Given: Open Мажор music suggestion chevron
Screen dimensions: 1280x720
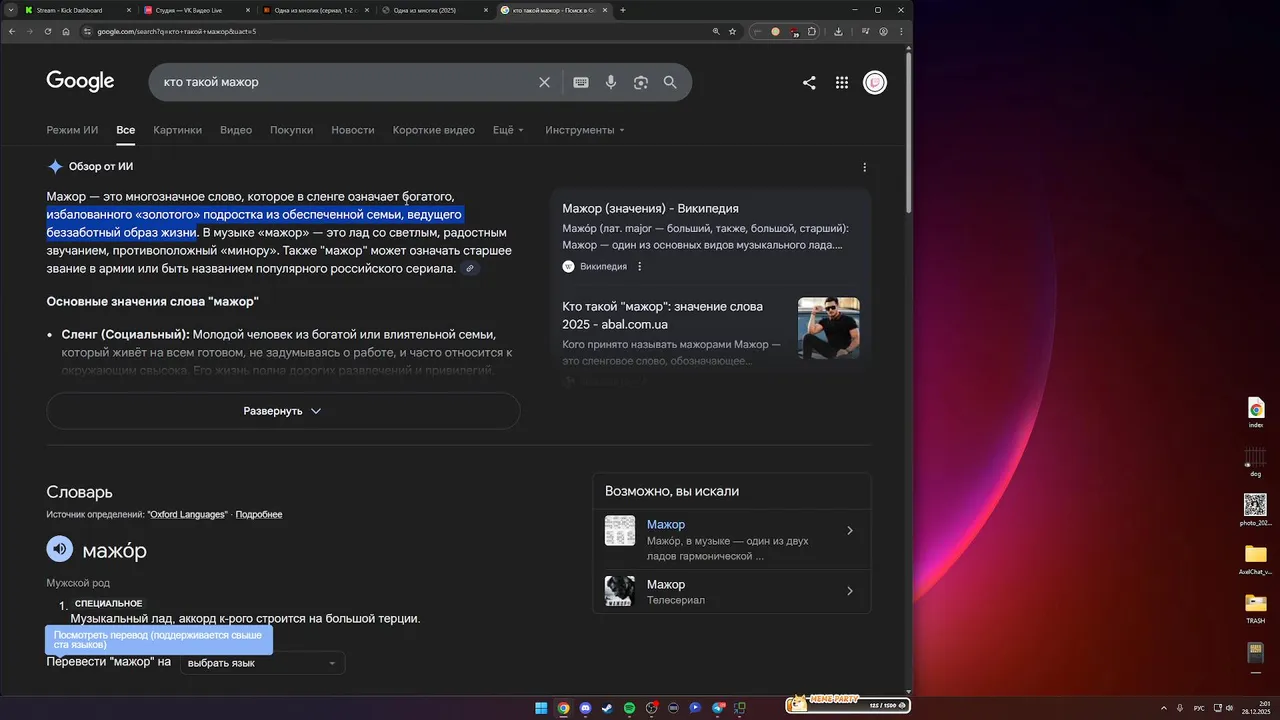Looking at the screenshot, I should (850, 530).
